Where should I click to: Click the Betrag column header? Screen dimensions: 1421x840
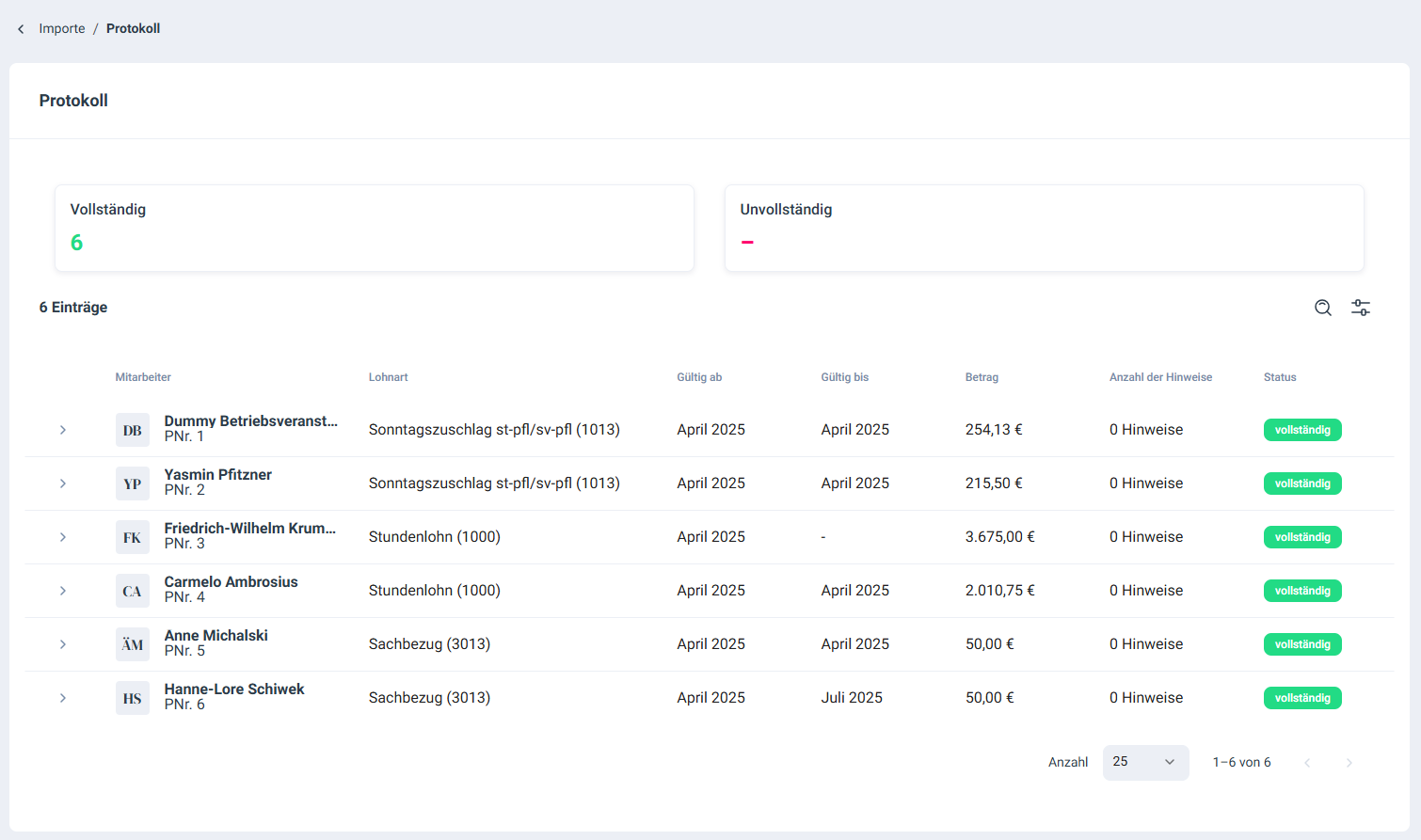point(982,377)
